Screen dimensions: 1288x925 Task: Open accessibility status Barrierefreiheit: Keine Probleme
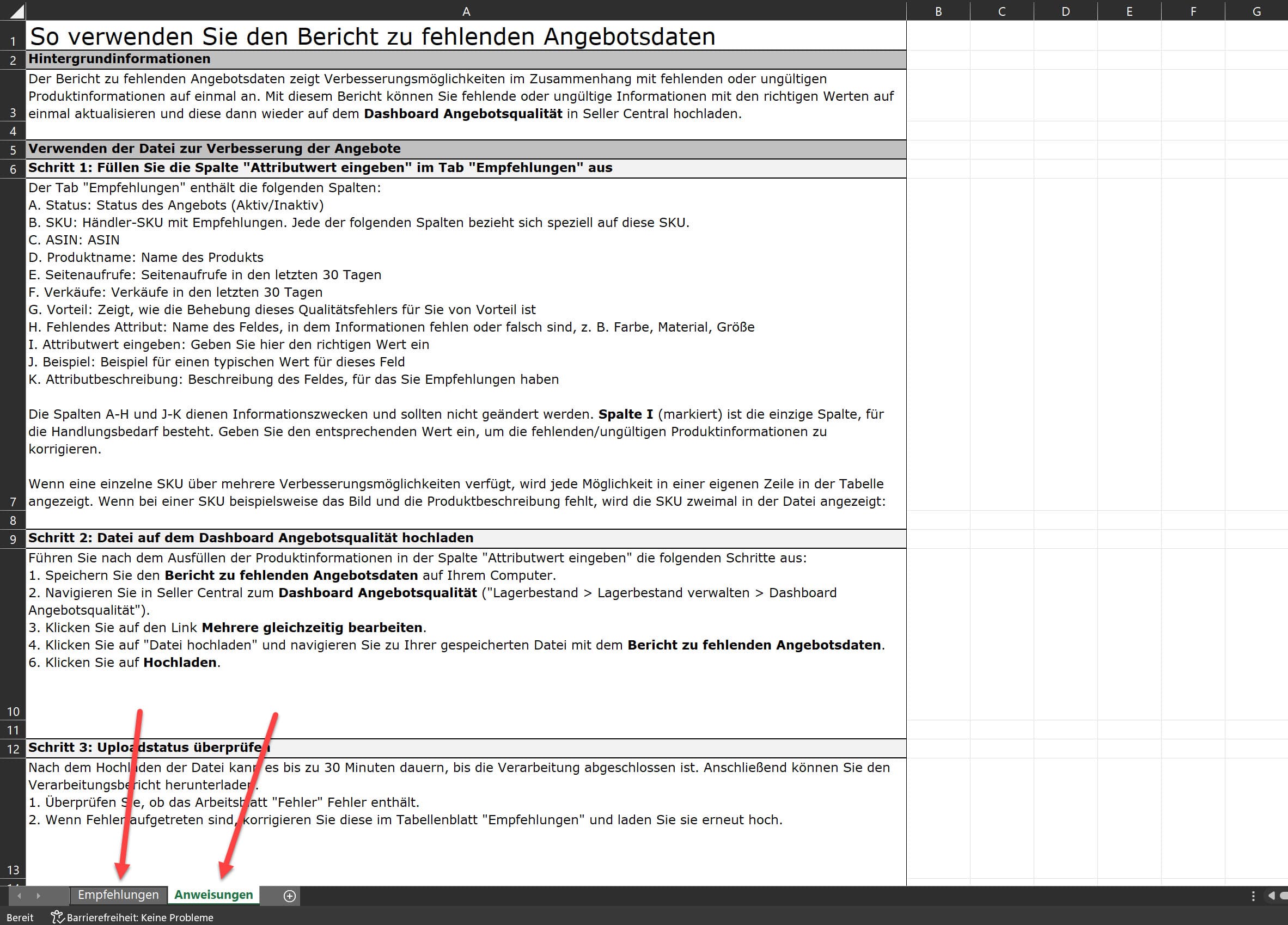pos(132,917)
